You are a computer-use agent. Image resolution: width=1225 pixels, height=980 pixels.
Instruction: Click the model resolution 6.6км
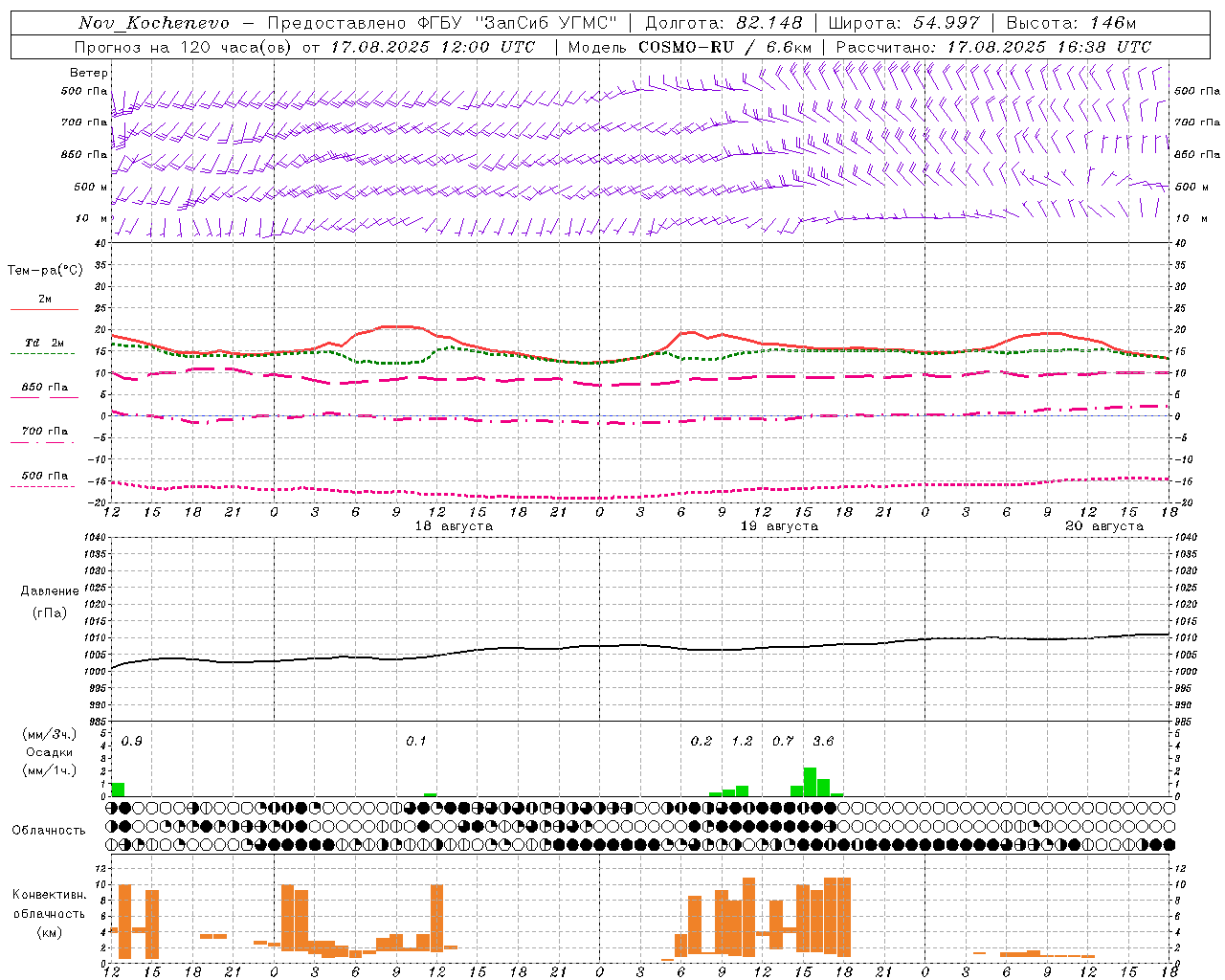(789, 47)
